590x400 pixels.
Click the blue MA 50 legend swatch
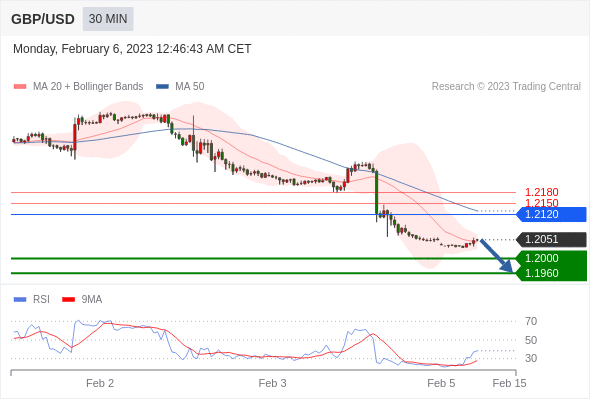click(162, 87)
